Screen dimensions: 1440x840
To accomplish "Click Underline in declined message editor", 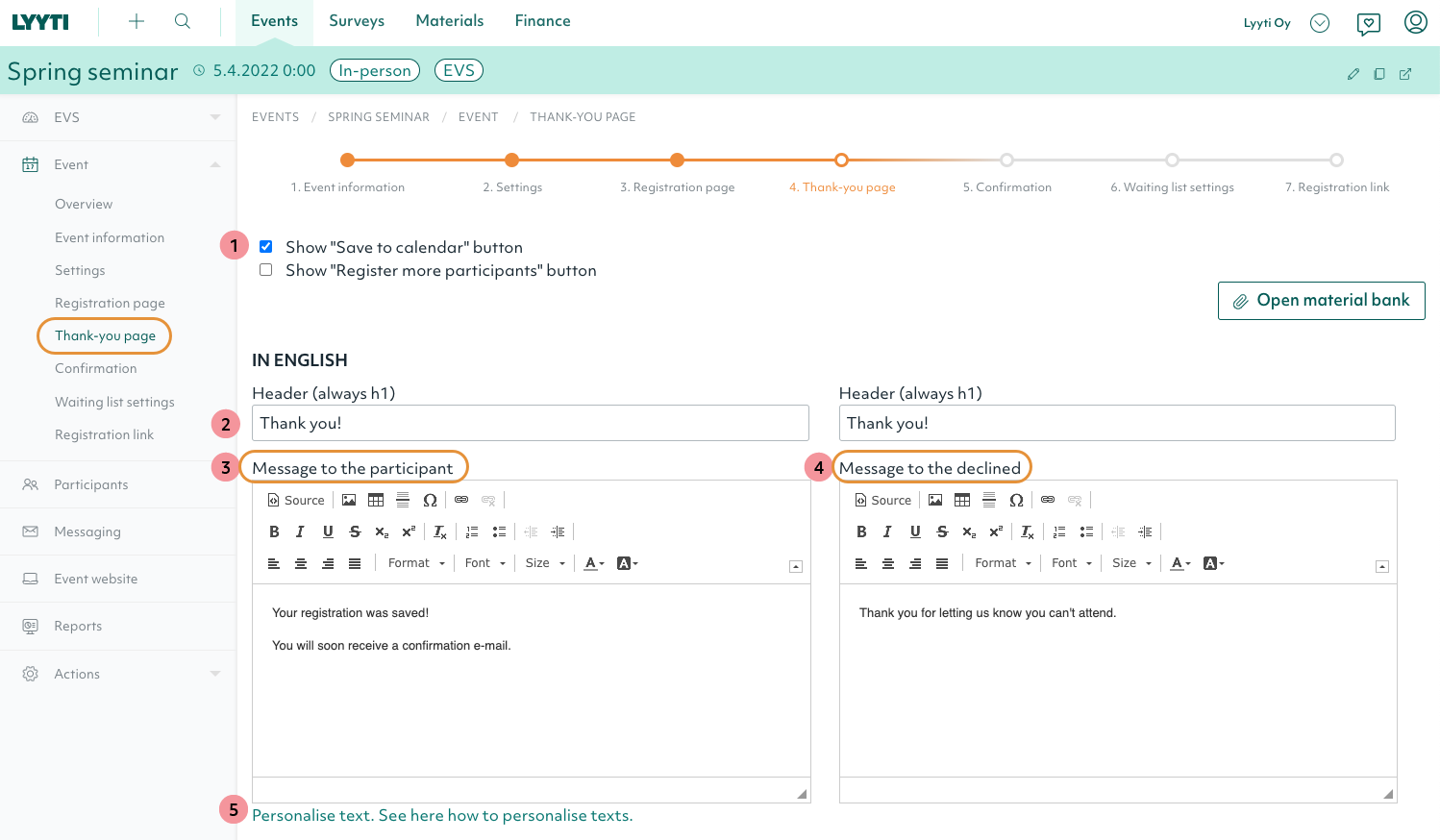I will (x=915, y=531).
